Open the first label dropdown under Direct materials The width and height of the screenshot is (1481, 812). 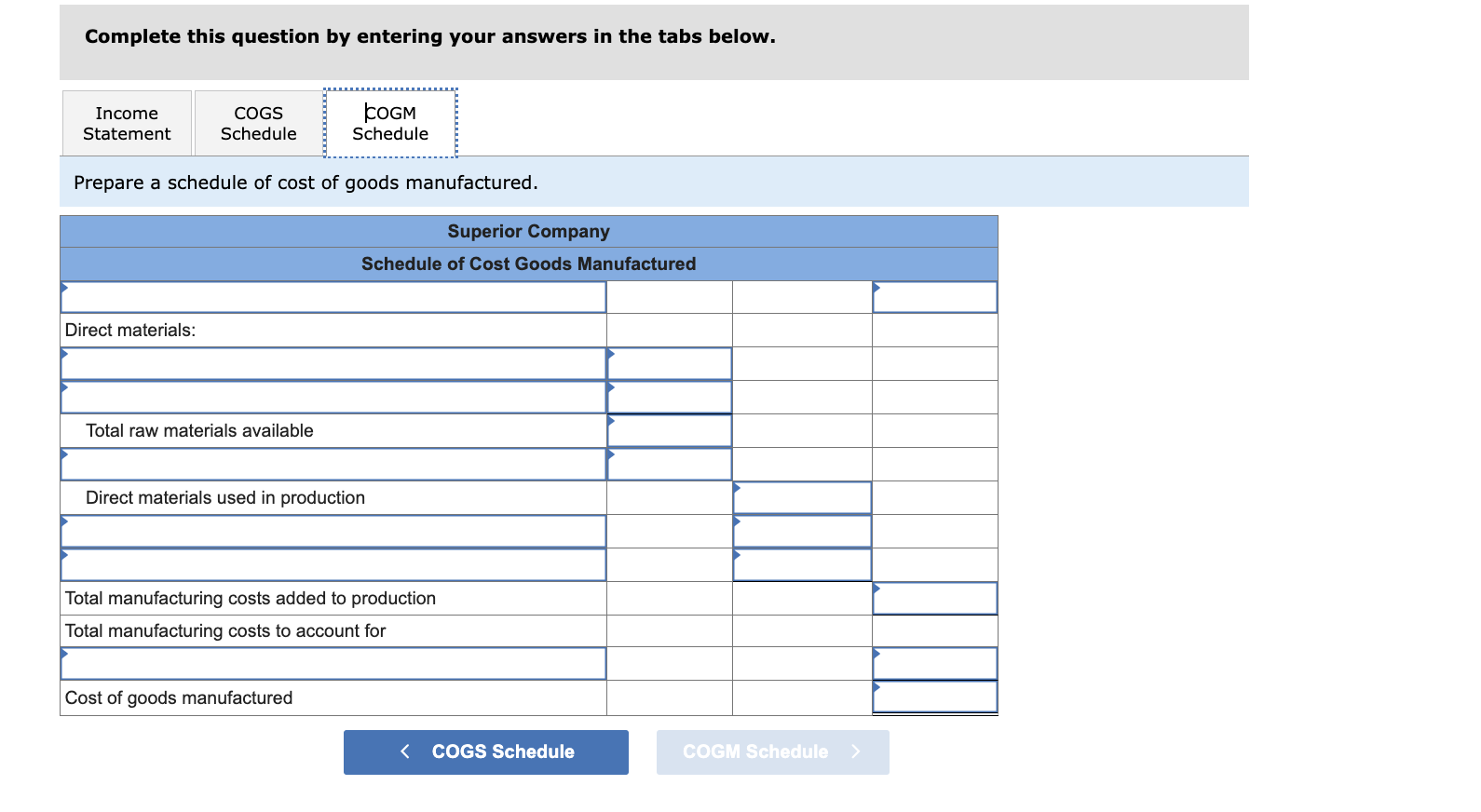pyautogui.click(x=333, y=363)
